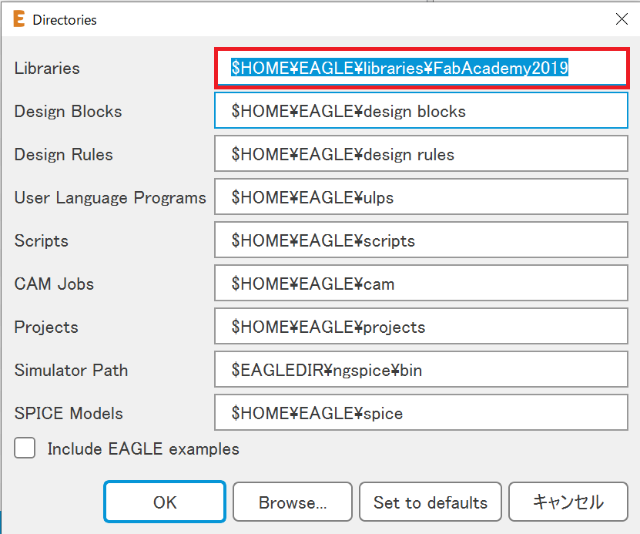This screenshot has width=640, height=534.
Task: Enable Include EAGLE examples checkbox
Action: pos(25,449)
